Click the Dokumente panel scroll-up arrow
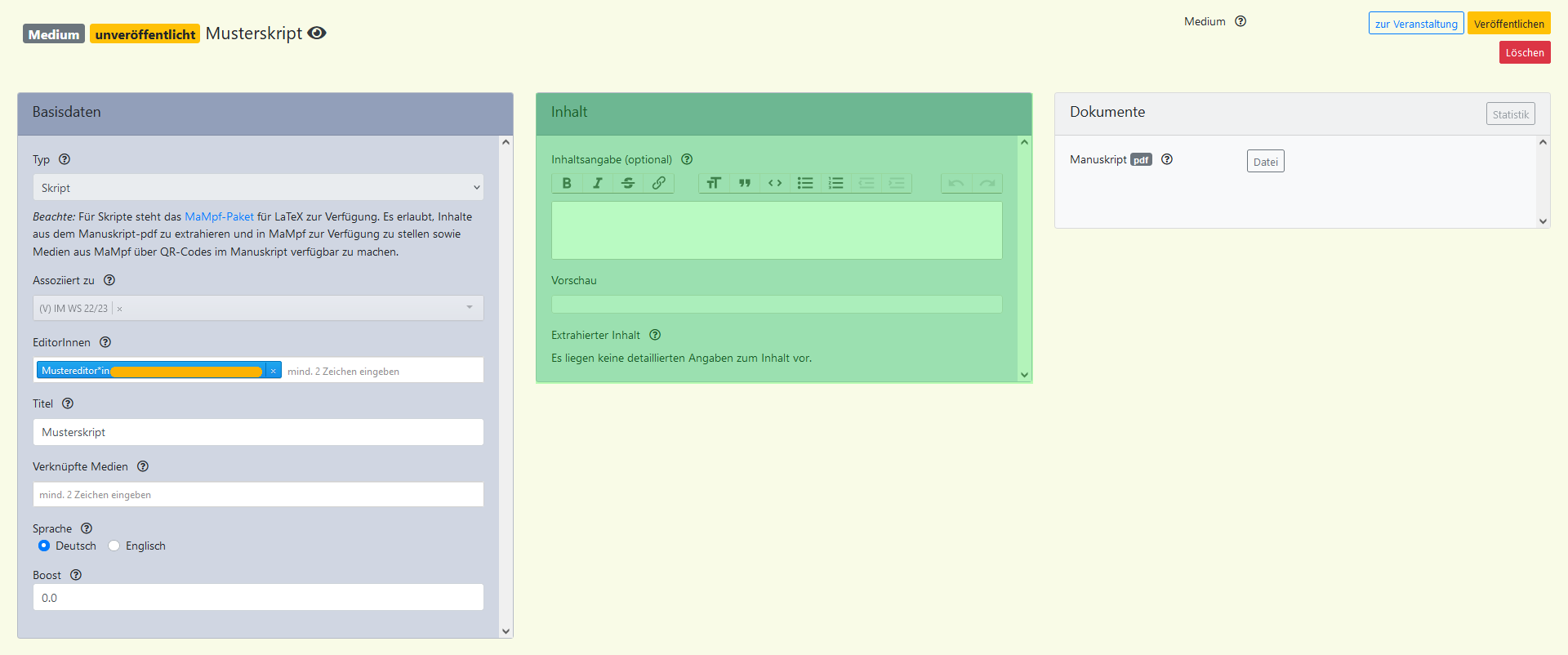 [1543, 142]
